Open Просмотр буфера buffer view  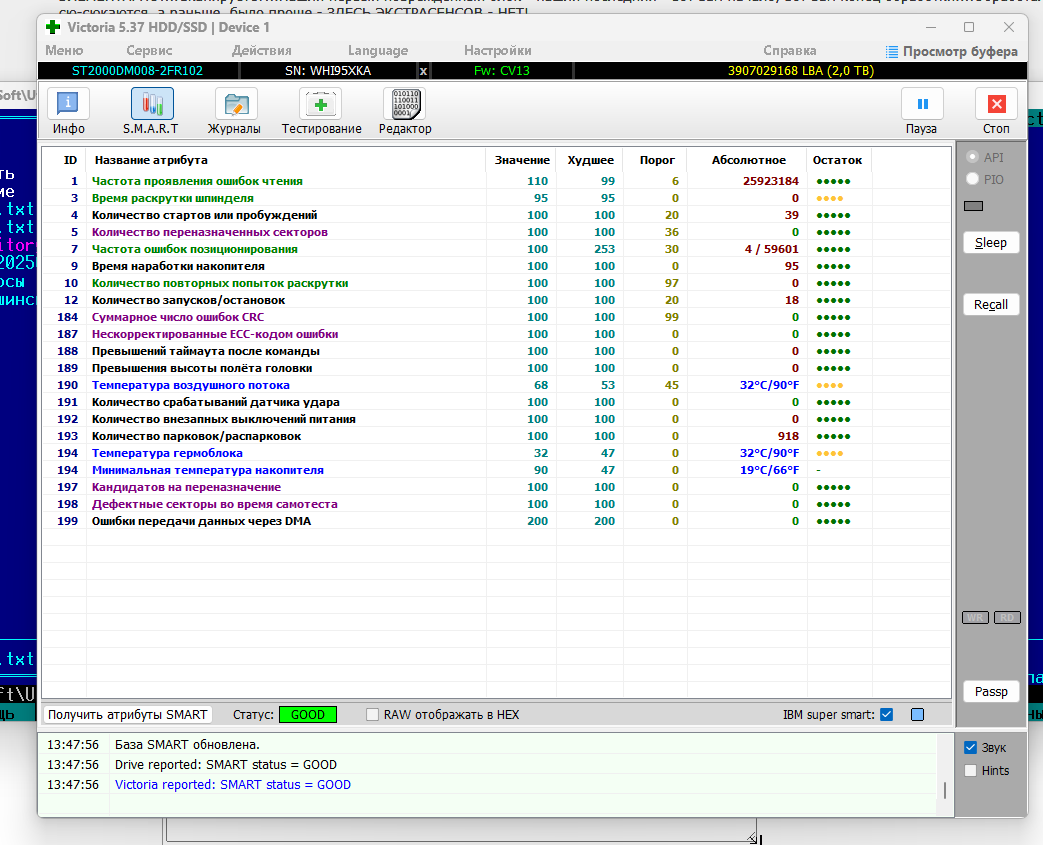(x=951, y=51)
